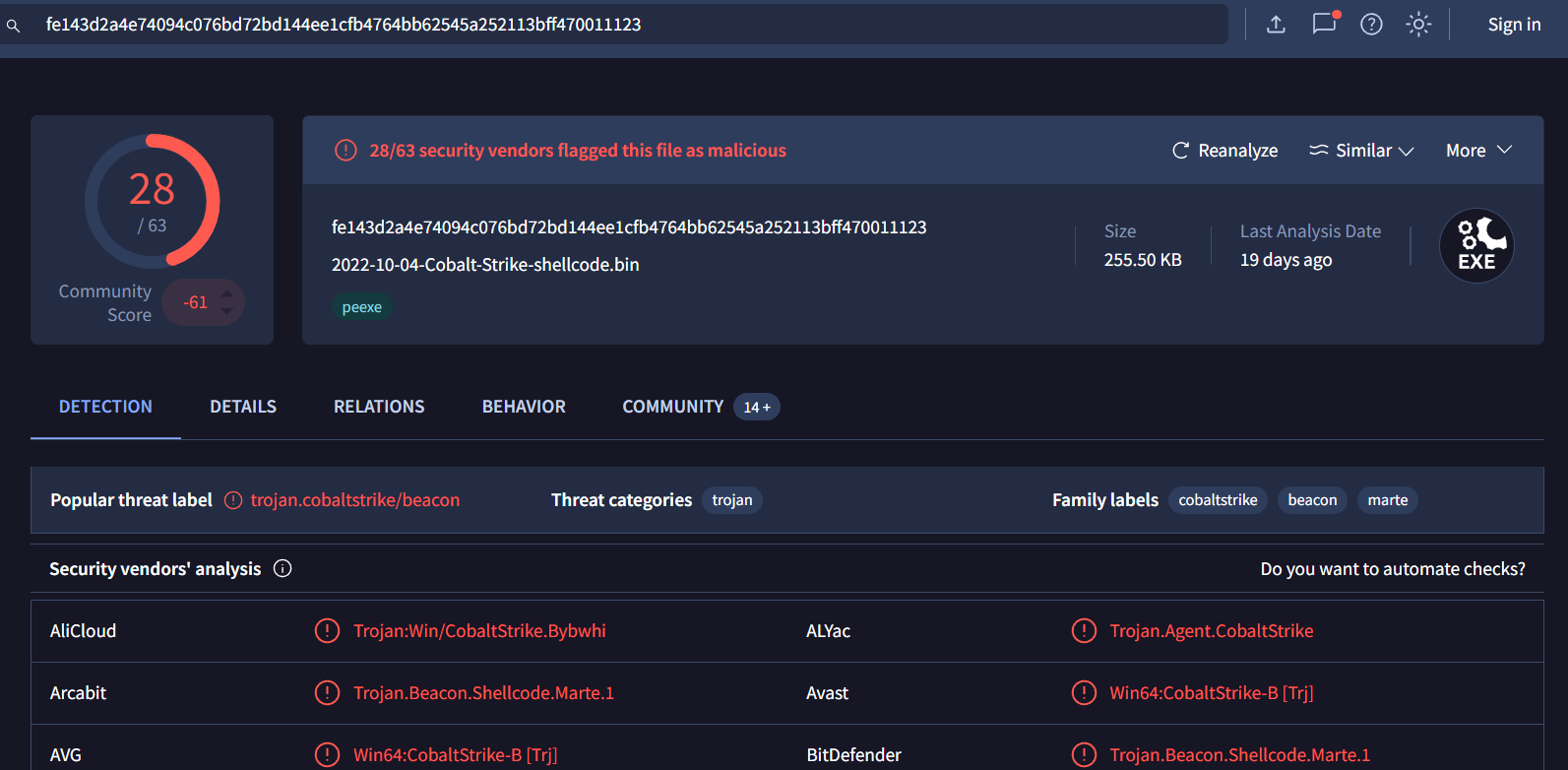Open the notifications chat icon

tap(1325, 24)
